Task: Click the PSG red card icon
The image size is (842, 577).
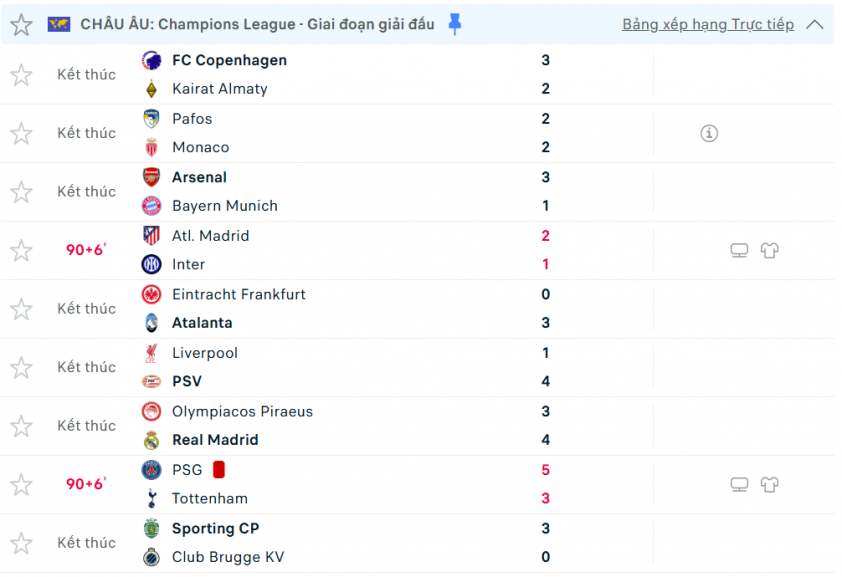Action: (219, 470)
